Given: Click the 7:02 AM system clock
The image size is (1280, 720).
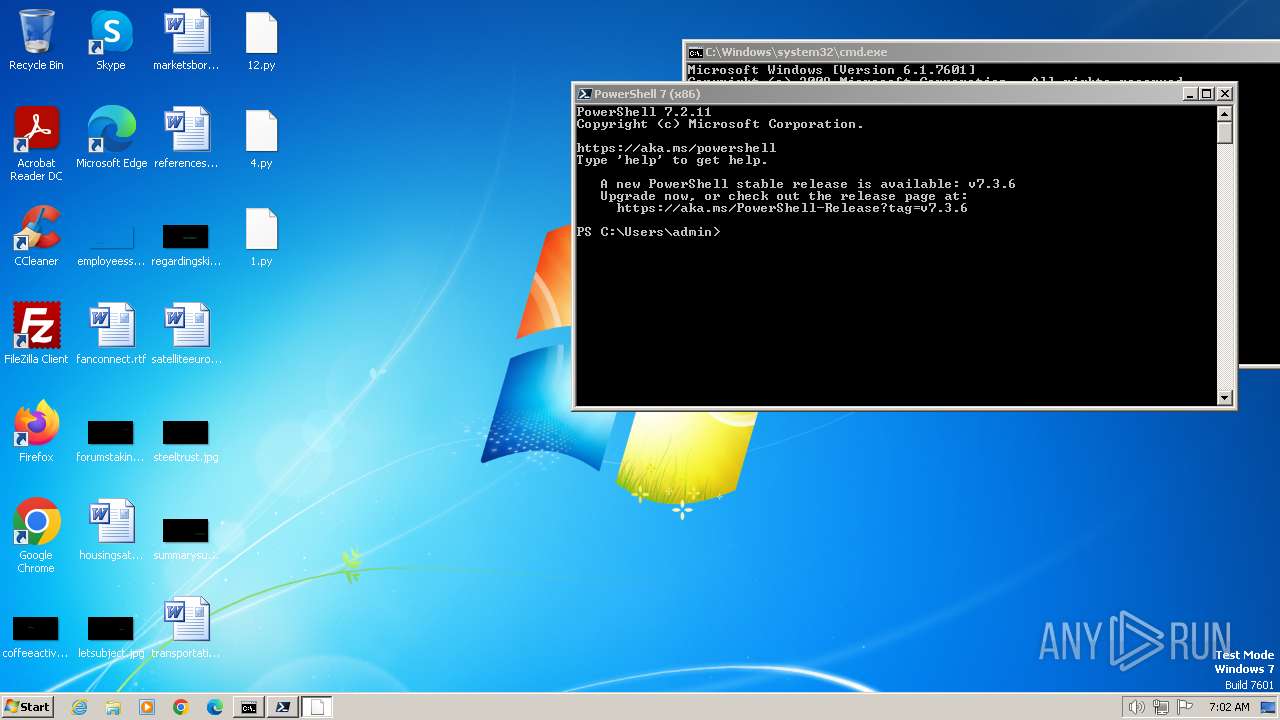Looking at the screenshot, I should pos(1229,707).
